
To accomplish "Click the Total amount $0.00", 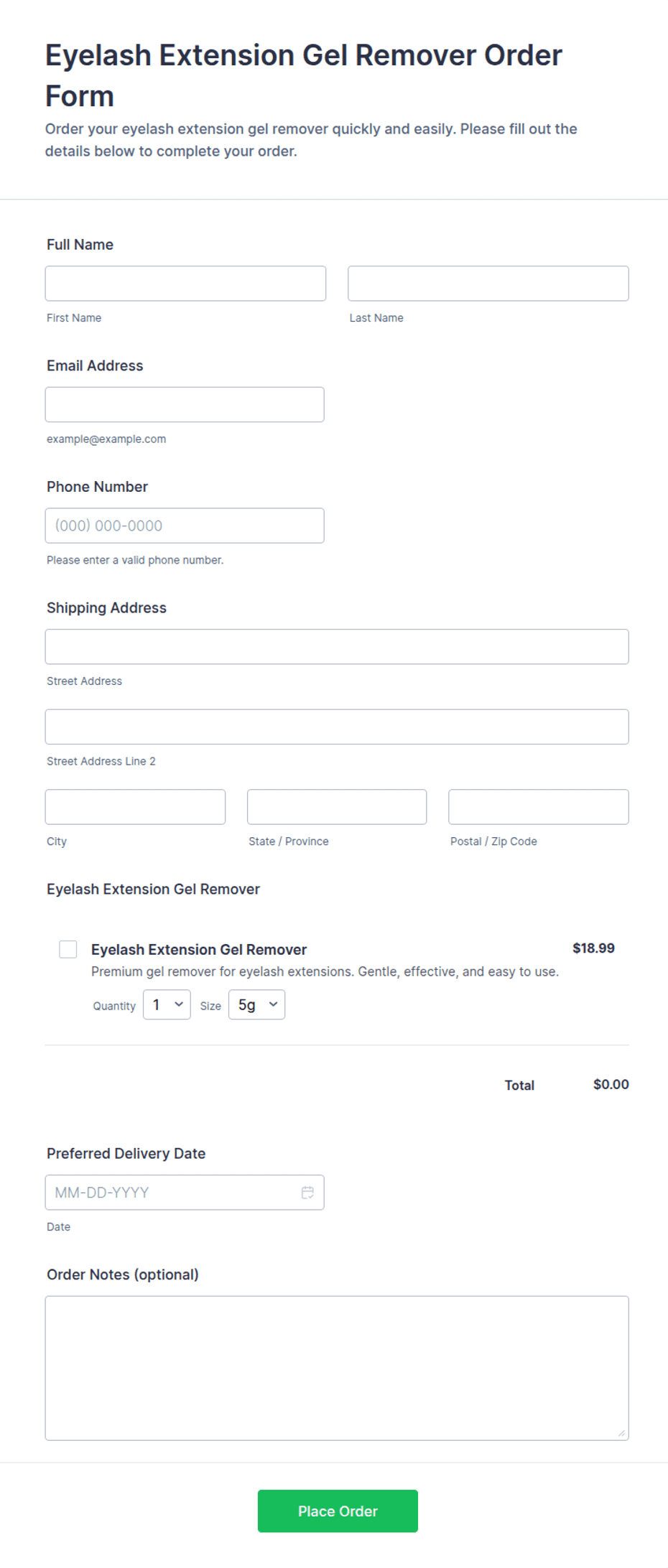I will (611, 1084).
